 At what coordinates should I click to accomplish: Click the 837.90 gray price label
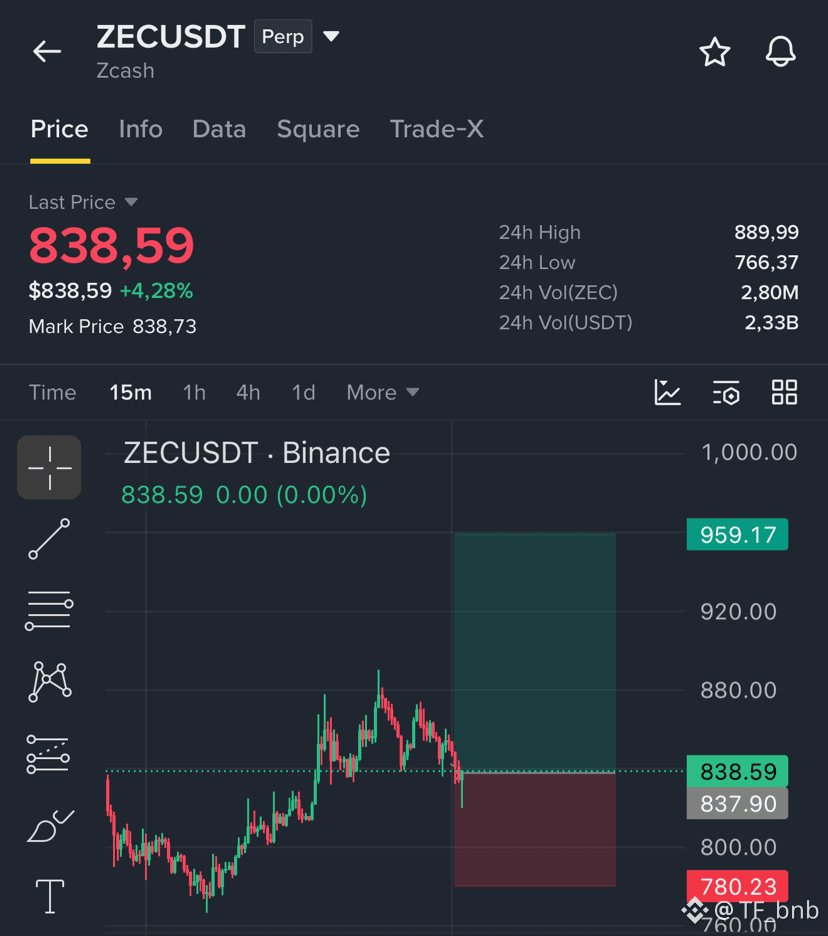pos(737,803)
